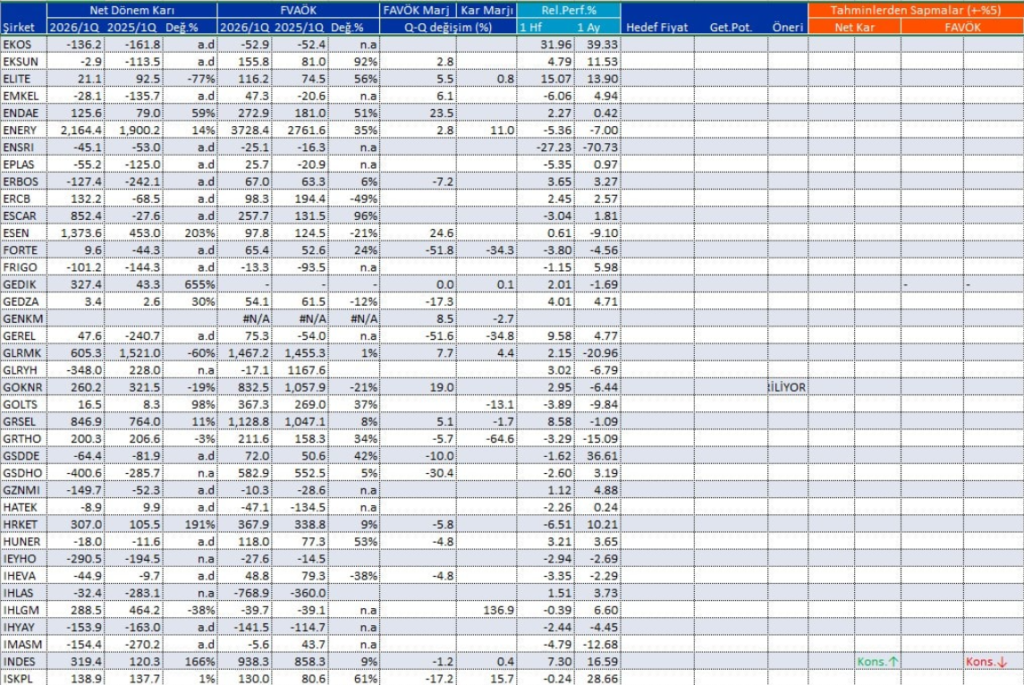Click the FRIGO row label
Image resolution: width=1024 pixels, height=685 pixels.
pyautogui.click(x=24, y=267)
